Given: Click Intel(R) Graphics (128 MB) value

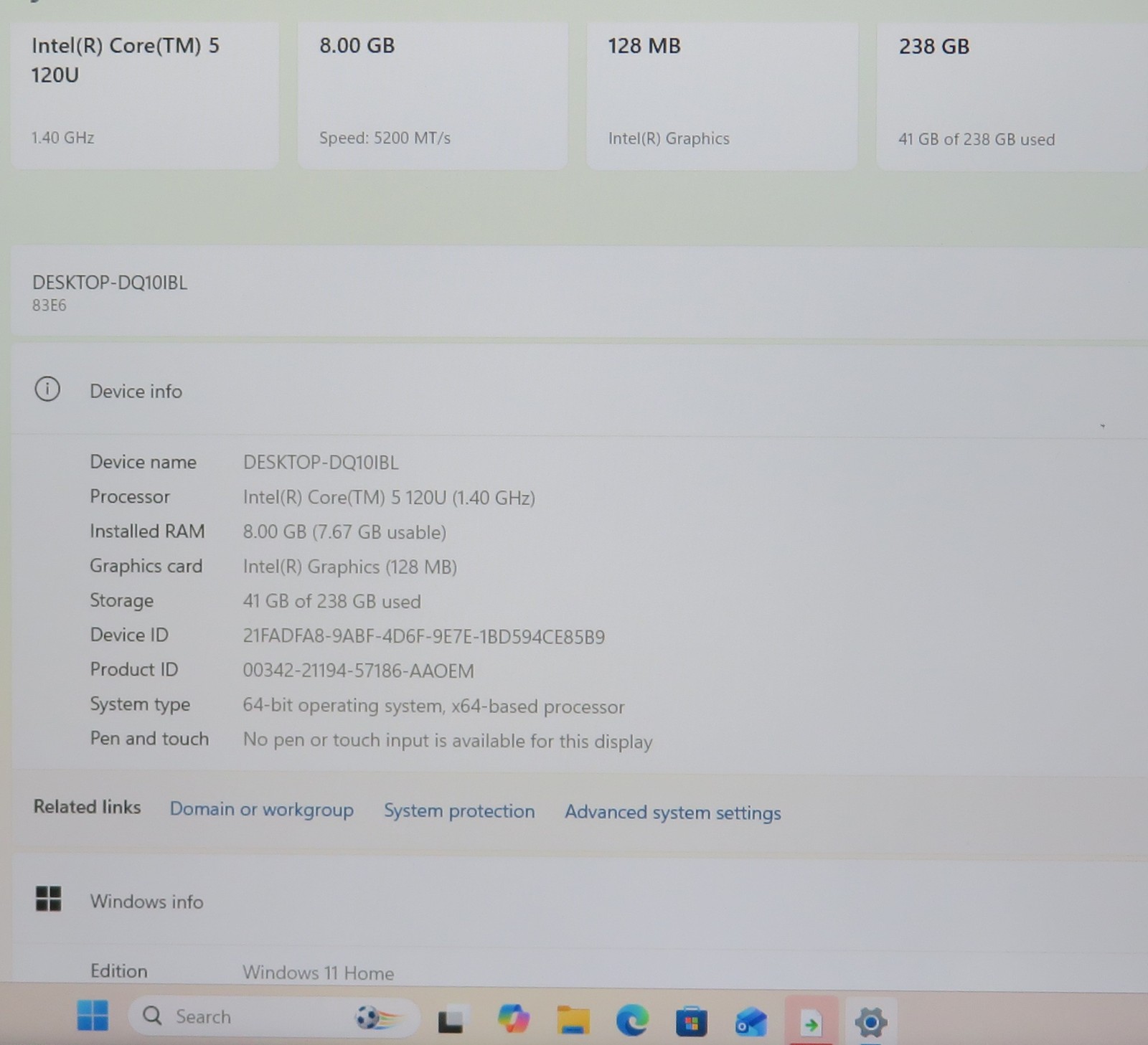Looking at the screenshot, I should (x=349, y=567).
